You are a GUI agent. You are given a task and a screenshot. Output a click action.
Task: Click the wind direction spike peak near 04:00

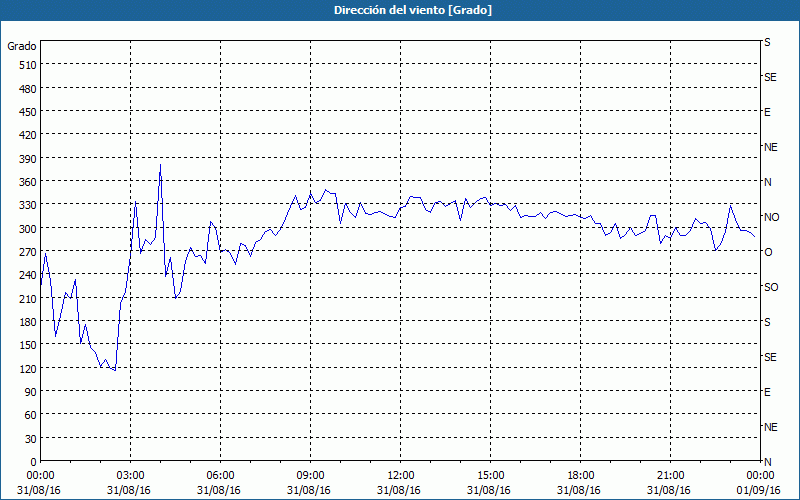coord(161,165)
